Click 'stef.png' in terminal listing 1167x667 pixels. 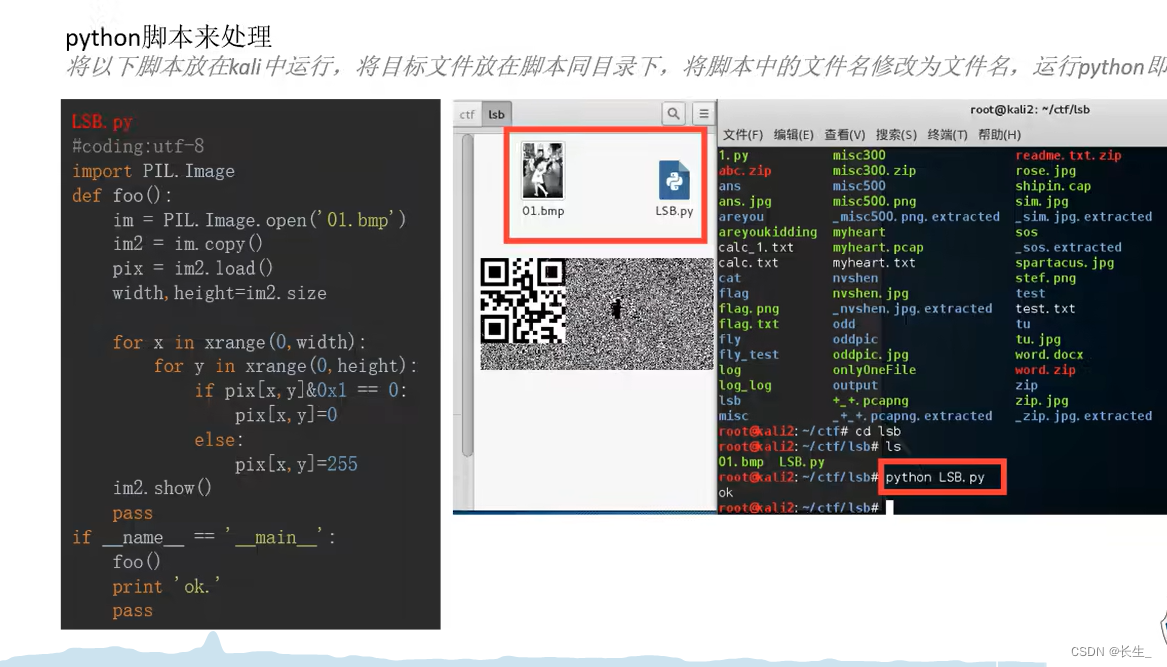1045,278
